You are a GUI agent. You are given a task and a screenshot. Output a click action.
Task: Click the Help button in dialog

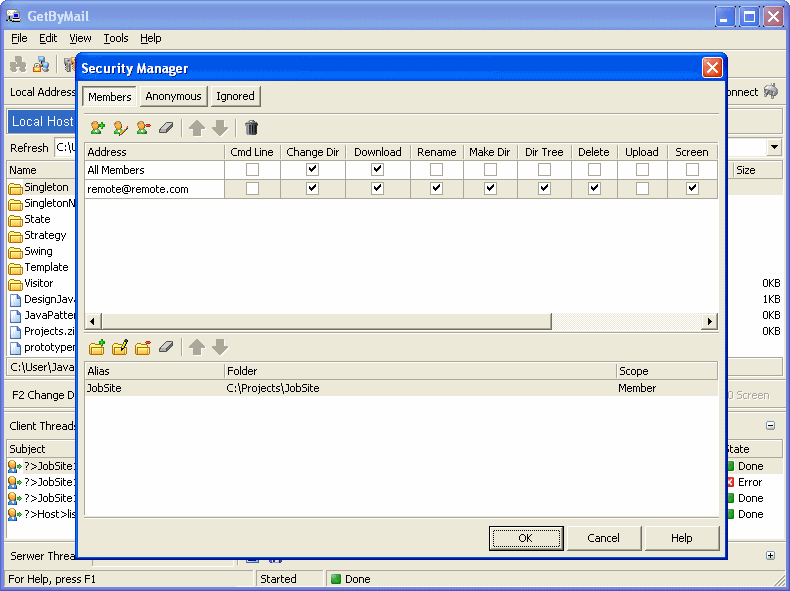point(682,538)
